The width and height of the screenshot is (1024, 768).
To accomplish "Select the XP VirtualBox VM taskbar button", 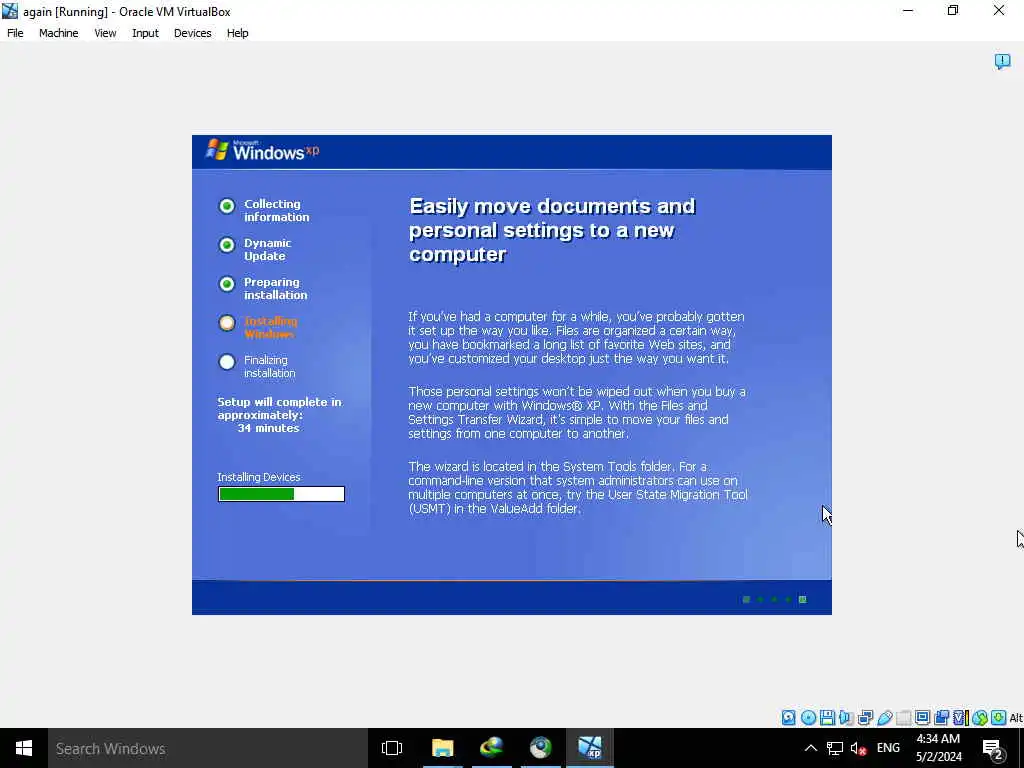I will 590,748.
